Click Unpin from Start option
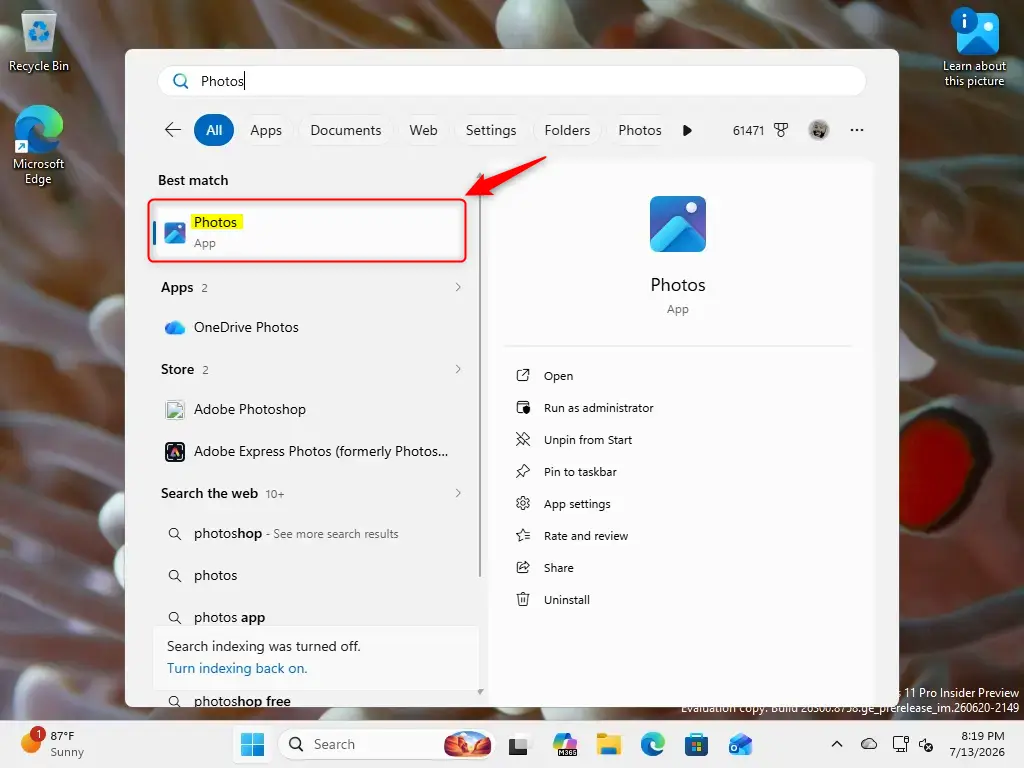This screenshot has width=1024, height=768. tap(588, 440)
